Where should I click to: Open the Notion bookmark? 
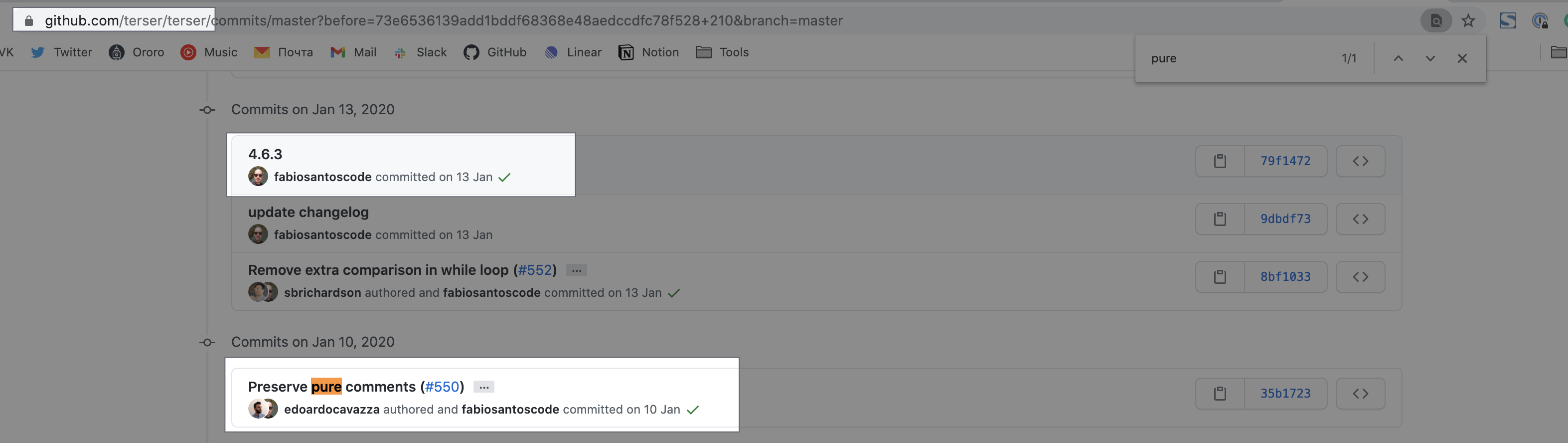point(649,52)
